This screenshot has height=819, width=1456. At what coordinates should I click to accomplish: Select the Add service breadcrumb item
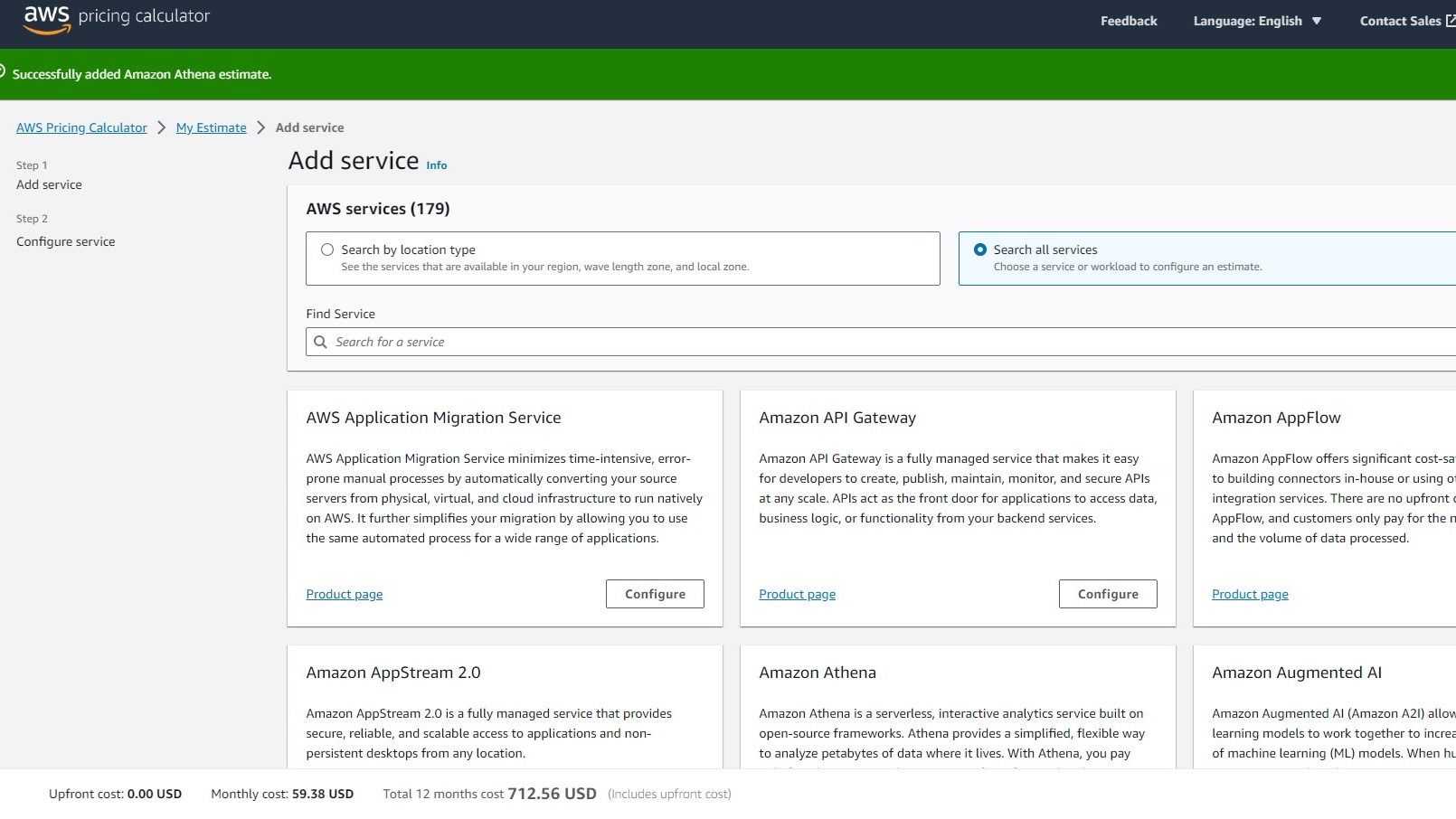pos(309,127)
